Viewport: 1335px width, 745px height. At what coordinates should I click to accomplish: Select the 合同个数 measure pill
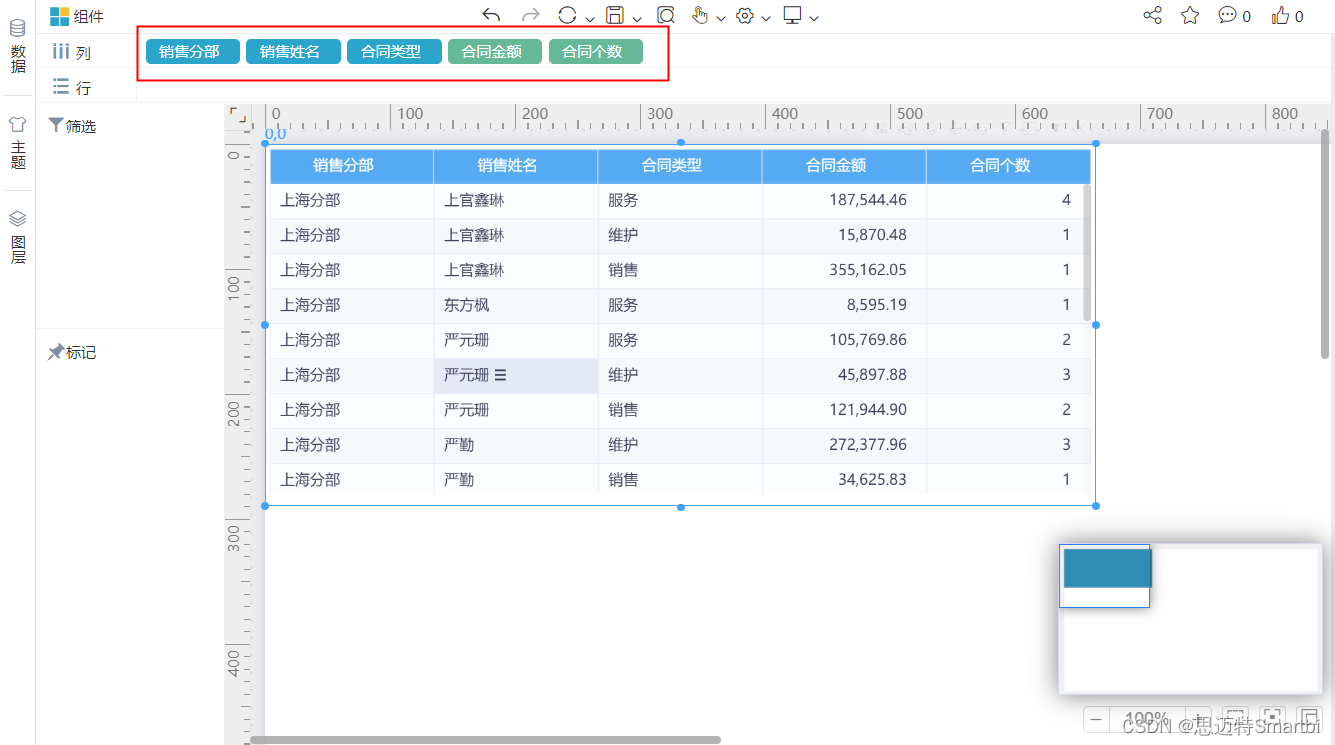[x=596, y=52]
